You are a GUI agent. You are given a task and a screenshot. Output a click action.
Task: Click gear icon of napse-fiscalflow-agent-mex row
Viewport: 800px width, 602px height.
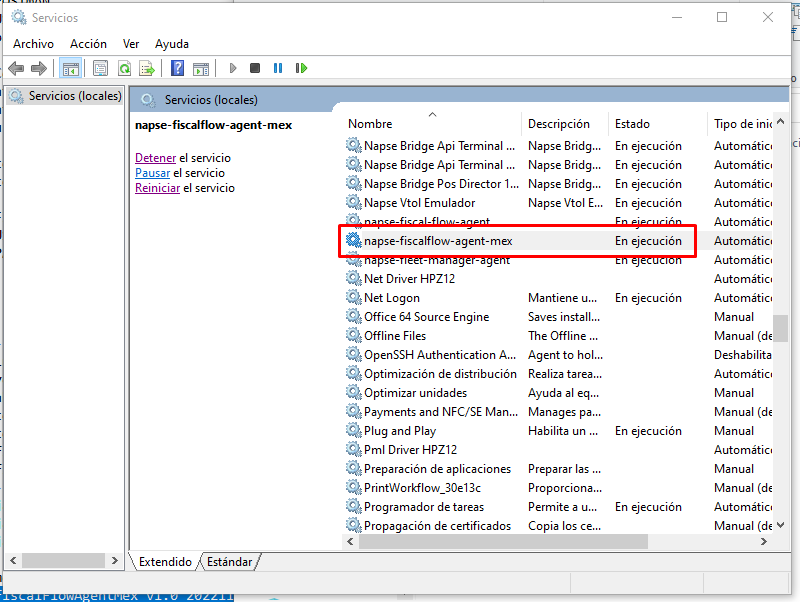tap(353, 240)
